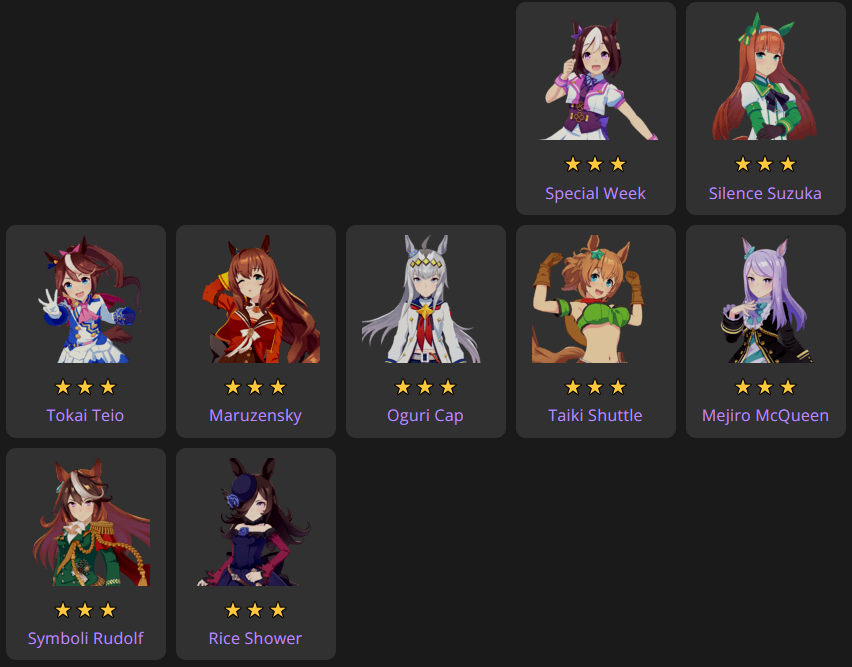
Task: Open the Oguri Cap text link
Action: point(425,416)
